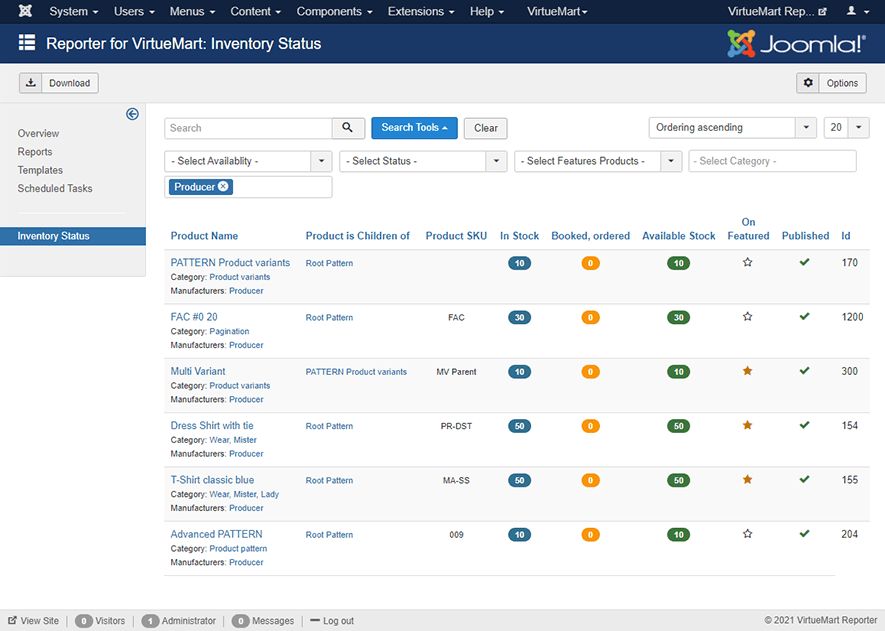This screenshot has height=631, width=885.
Task: Click published checkmark for FAC #0 20
Action: (804, 316)
